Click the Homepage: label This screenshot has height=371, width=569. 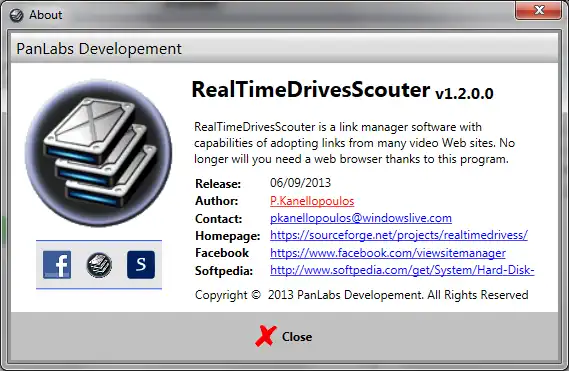pos(228,236)
